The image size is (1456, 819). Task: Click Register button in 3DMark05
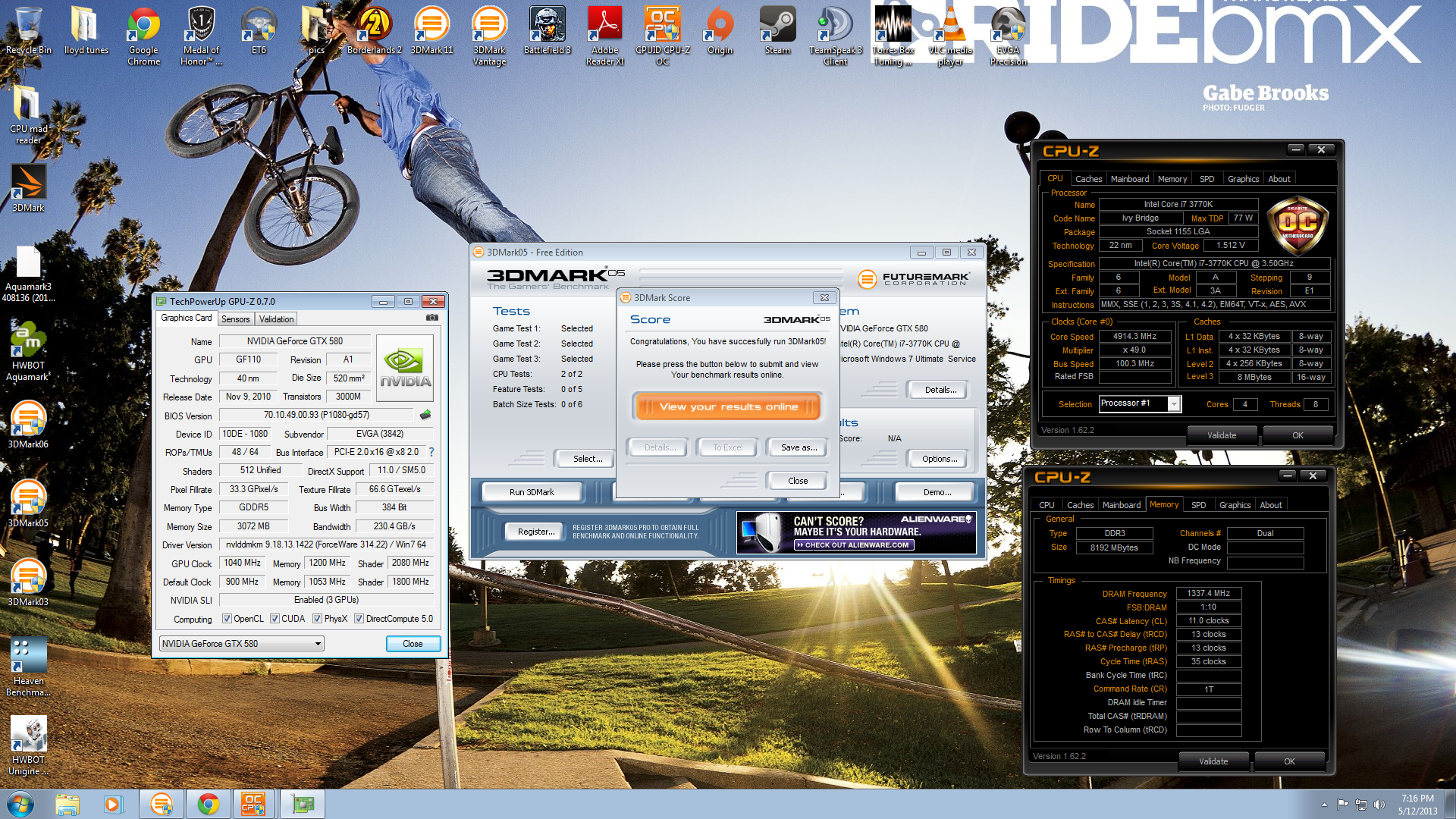(535, 532)
